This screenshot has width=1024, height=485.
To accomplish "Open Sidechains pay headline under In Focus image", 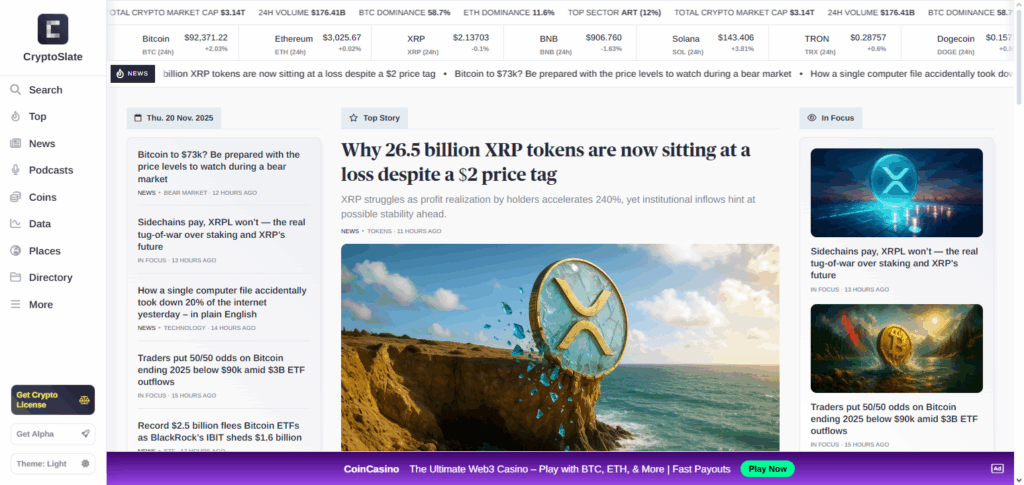I will click(894, 263).
